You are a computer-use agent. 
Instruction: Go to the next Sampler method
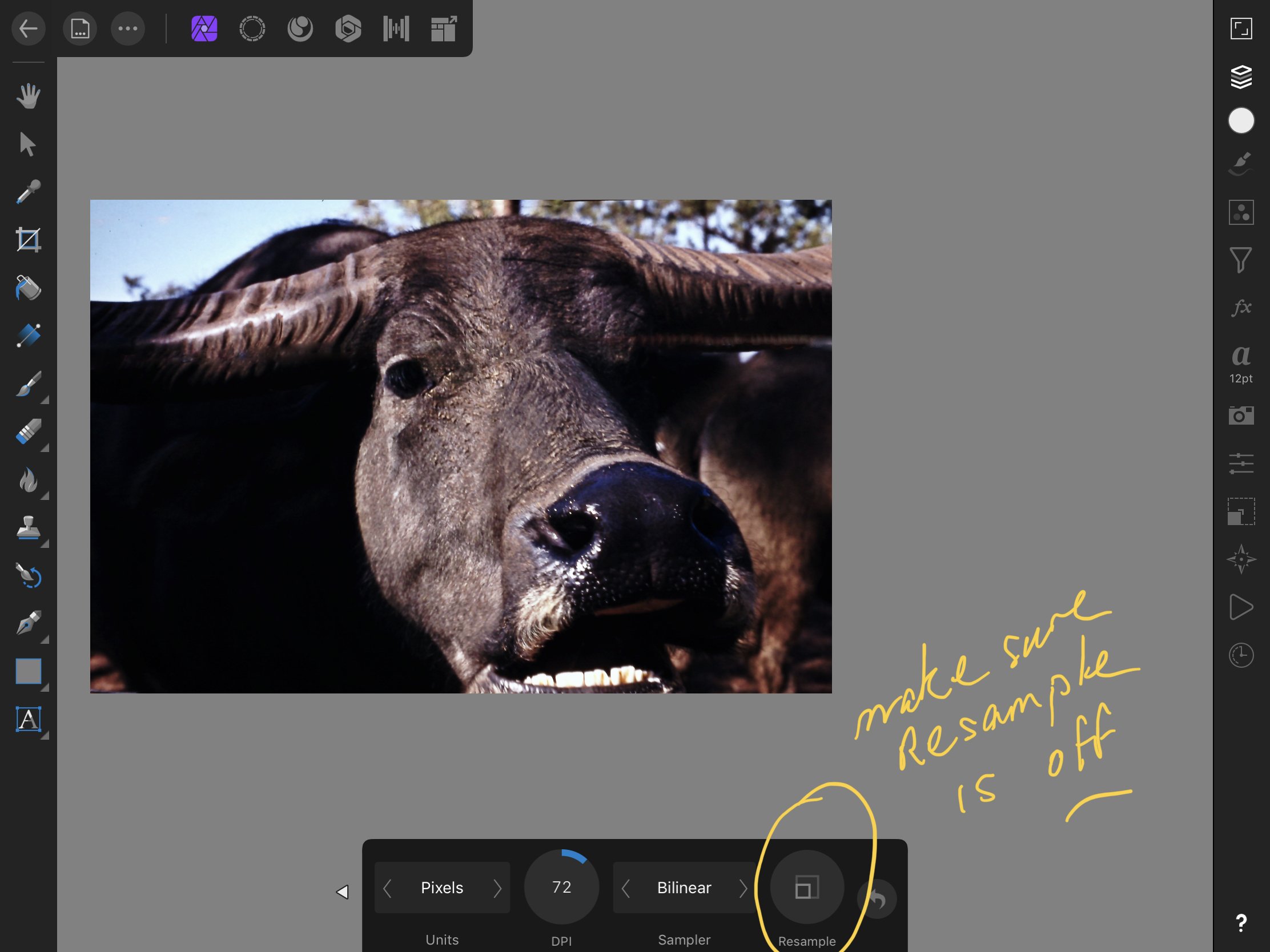[743, 888]
